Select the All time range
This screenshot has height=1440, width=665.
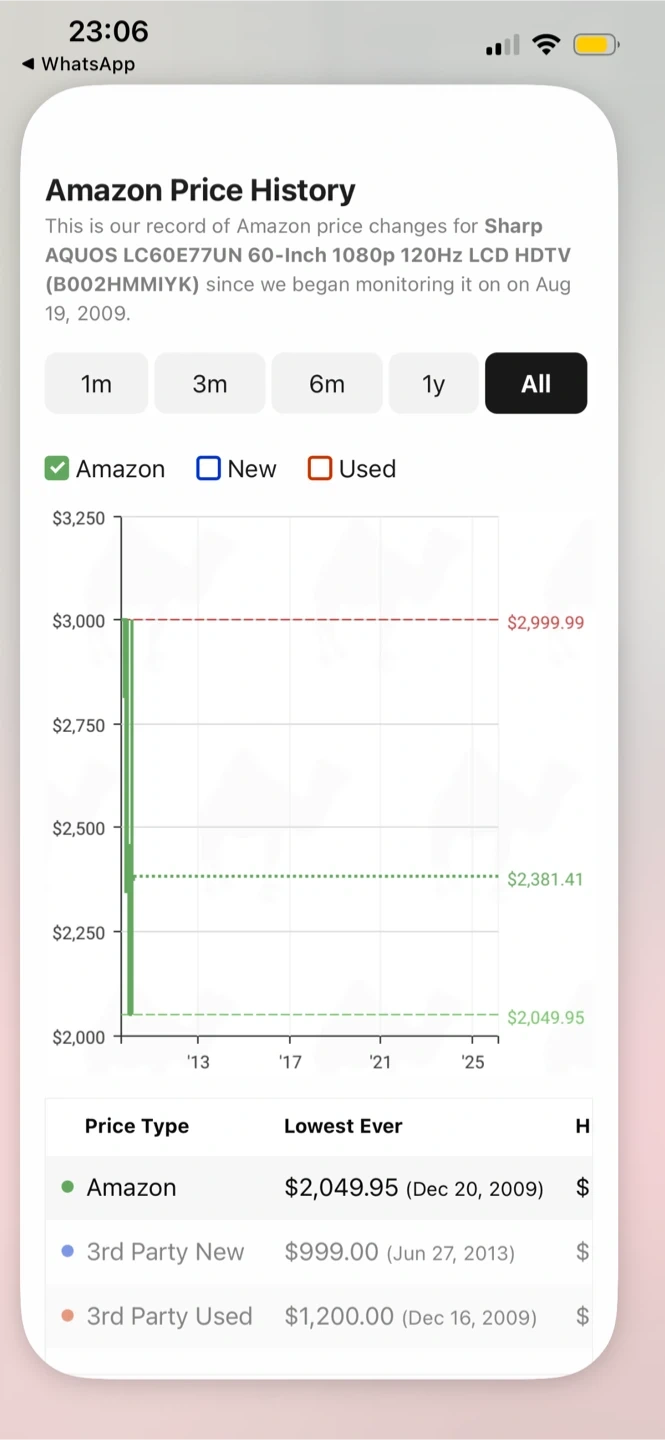[x=536, y=383]
